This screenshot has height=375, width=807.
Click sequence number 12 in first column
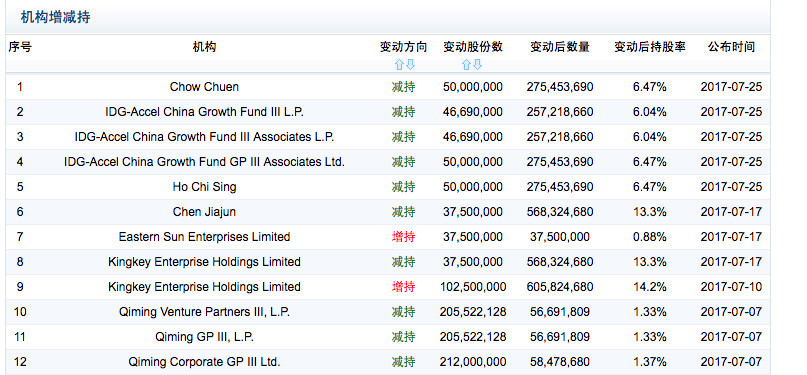20,362
